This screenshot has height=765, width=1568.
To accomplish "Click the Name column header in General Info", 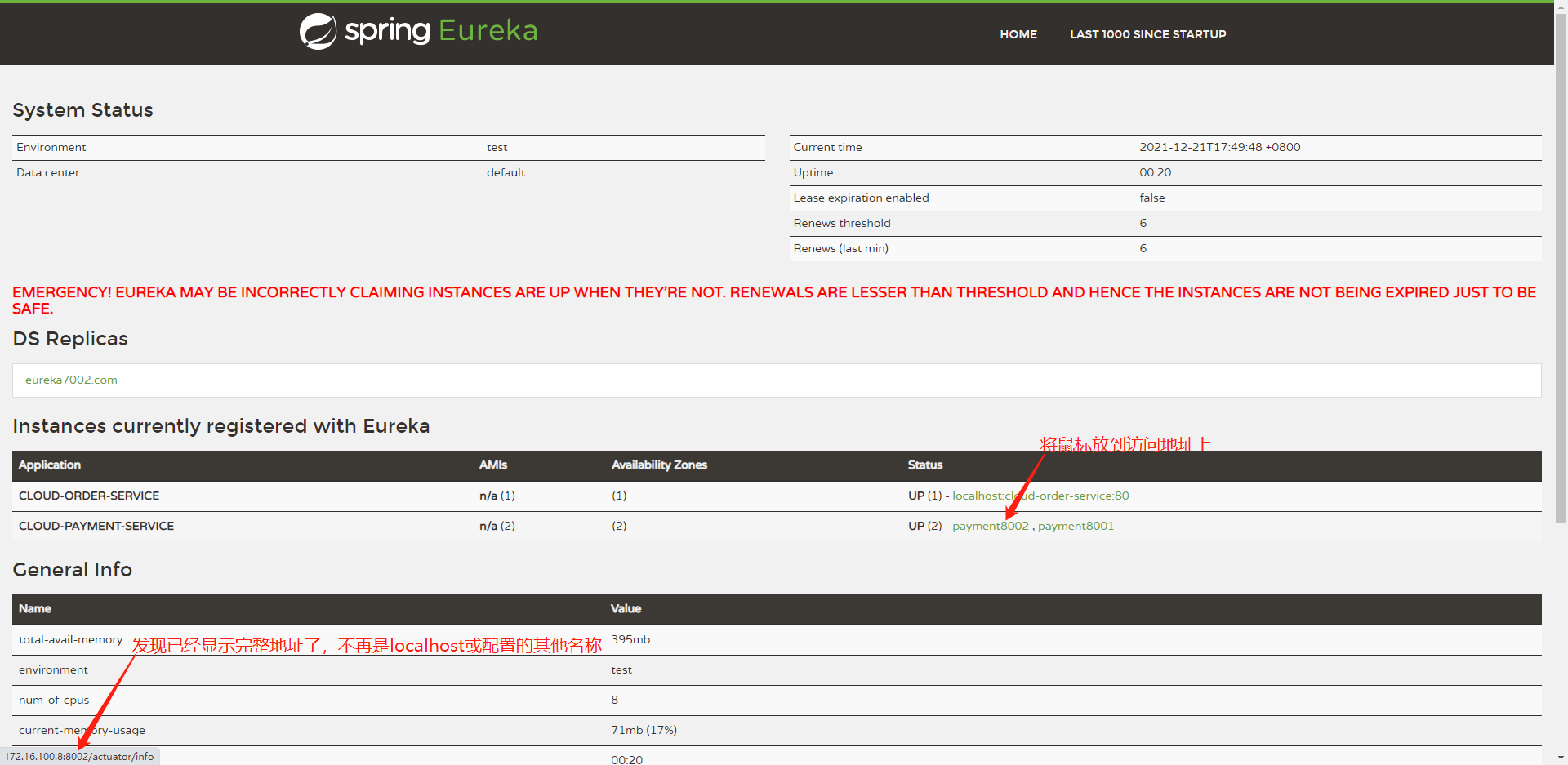I will (x=35, y=608).
